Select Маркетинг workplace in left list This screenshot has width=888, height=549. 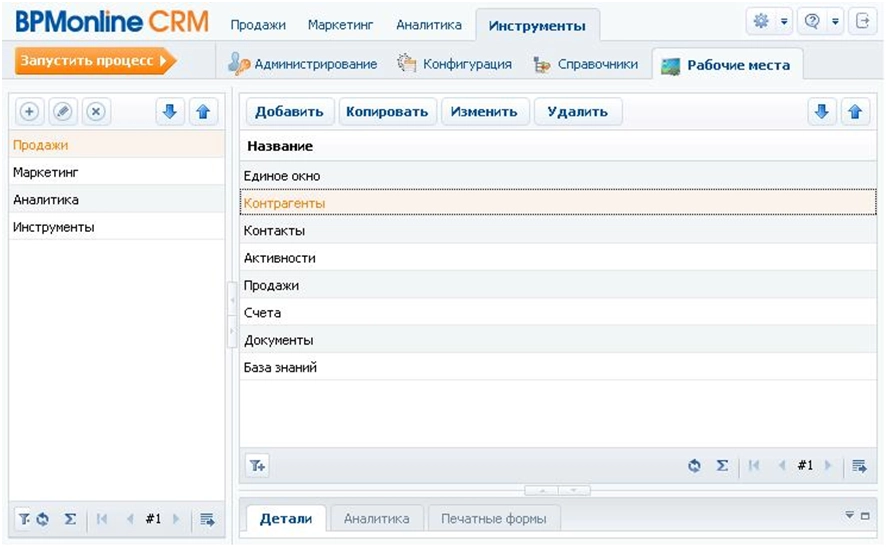click(x=117, y=172)
